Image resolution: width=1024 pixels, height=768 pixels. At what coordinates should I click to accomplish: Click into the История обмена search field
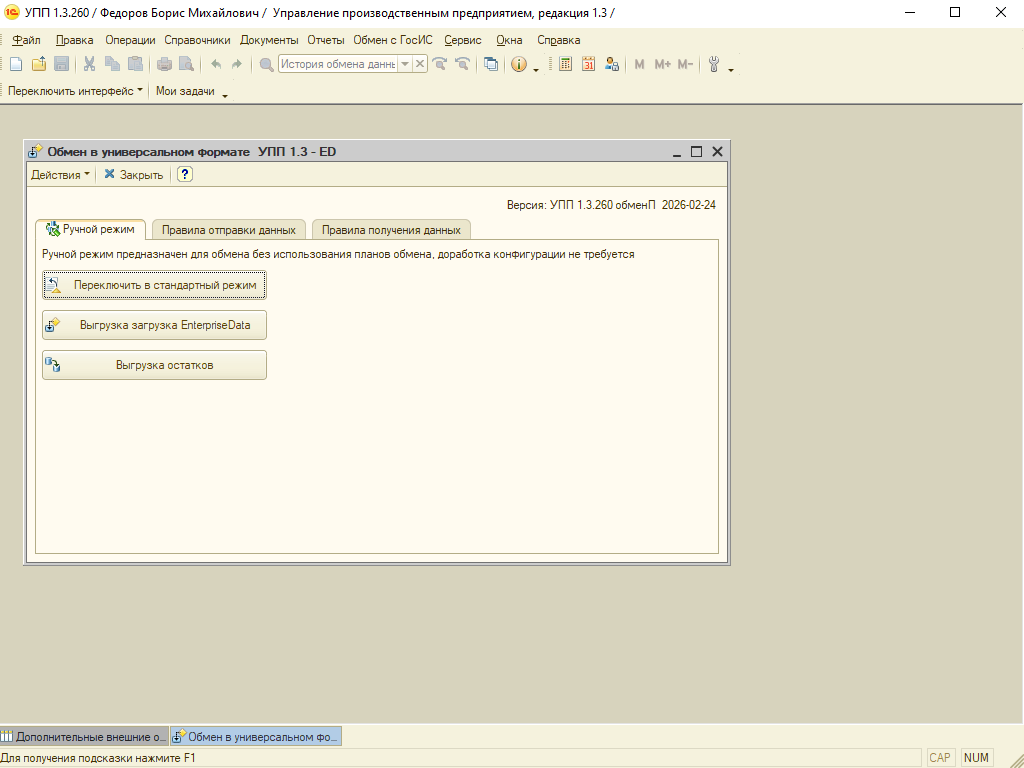[338, 64]
